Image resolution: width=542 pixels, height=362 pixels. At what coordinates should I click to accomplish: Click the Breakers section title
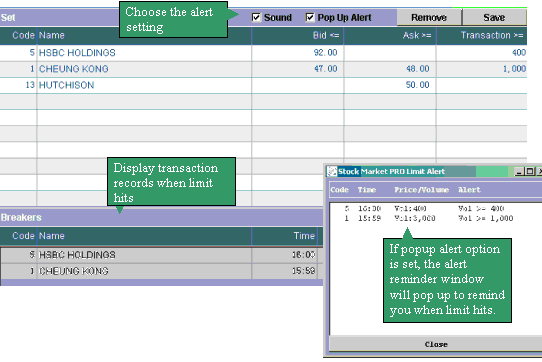pyautogui.click(x=21, y=217)
